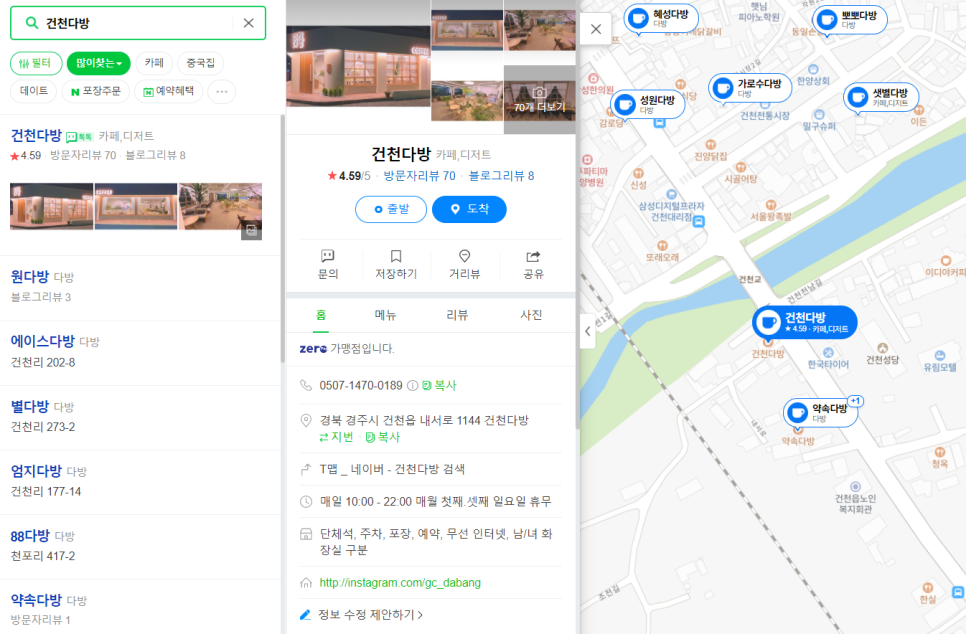Switch to the 리뷰 tab
The image size is (966, 634).
[457, 315]
